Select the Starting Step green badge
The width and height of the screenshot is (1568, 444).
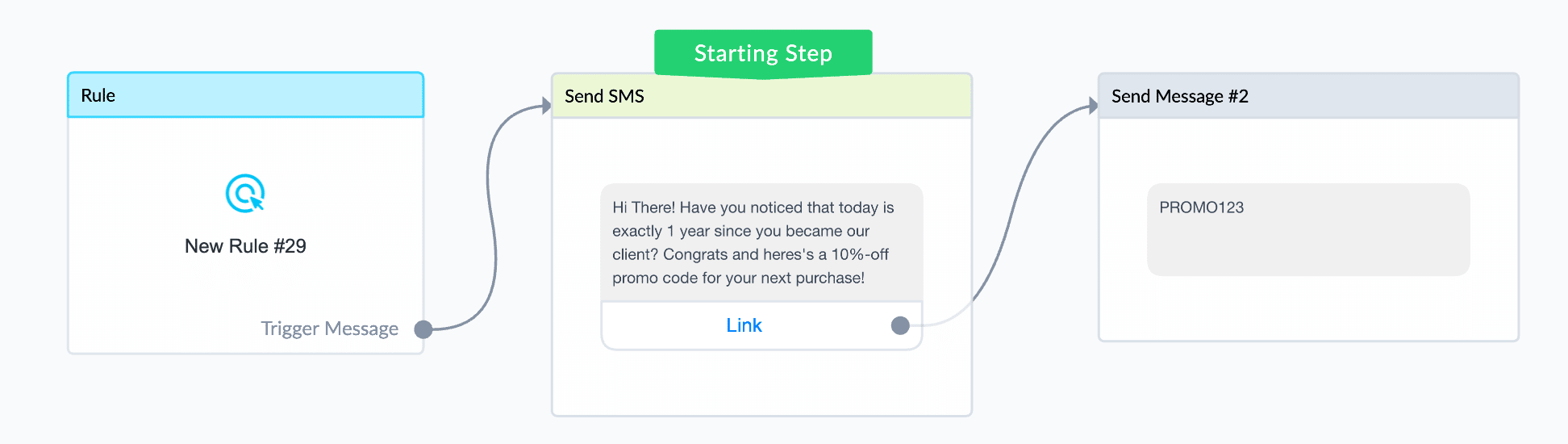(x=763, y=53)
